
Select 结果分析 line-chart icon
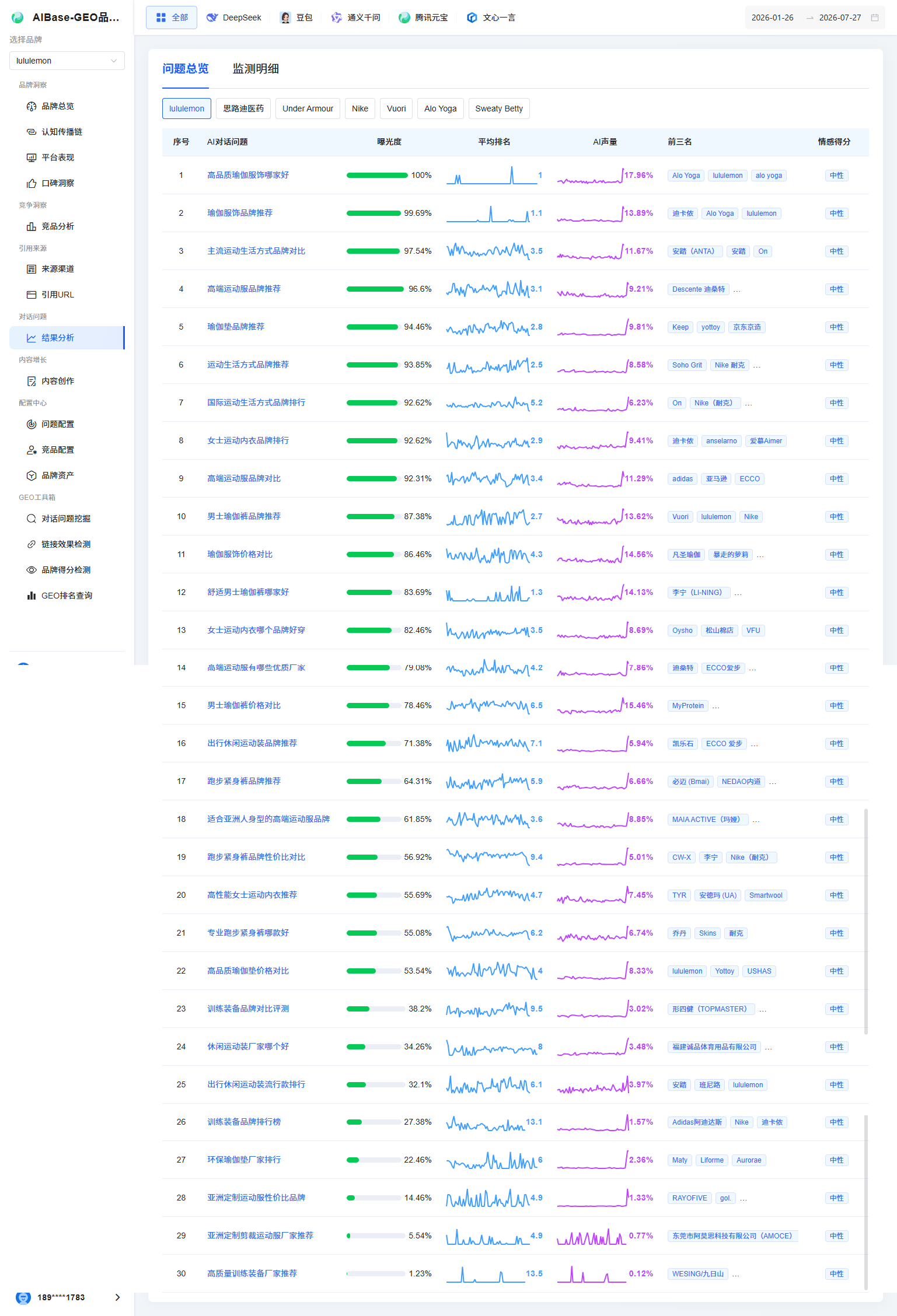pos(32,338)
